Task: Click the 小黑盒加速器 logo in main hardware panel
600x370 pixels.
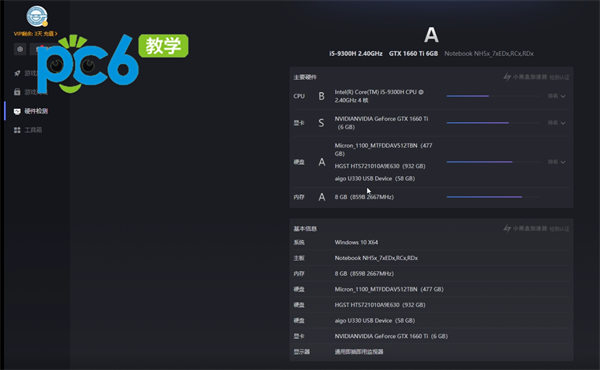Action: tap(525, 77)
